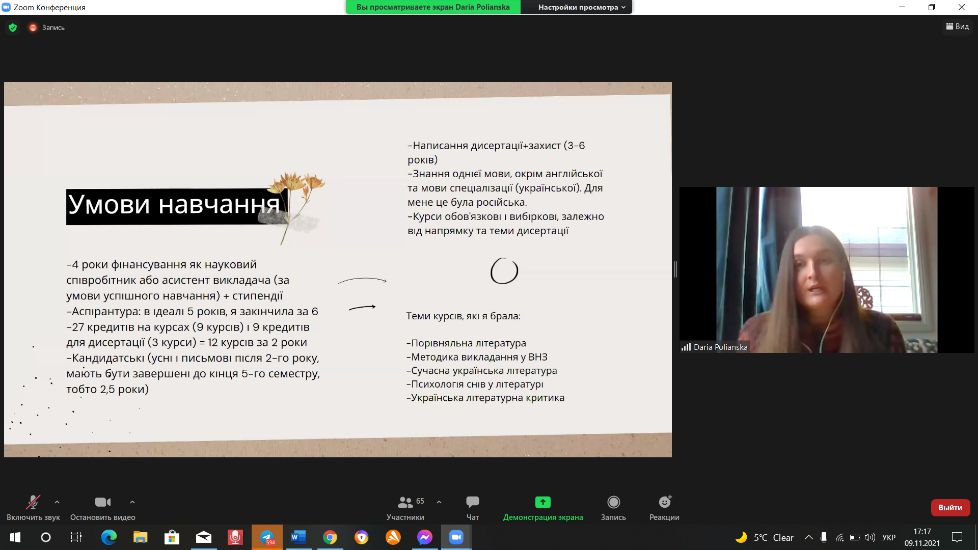978x550 pixels.
Task: Click the Daria Polianska video thumbnail
Action: tap(826, 269)
